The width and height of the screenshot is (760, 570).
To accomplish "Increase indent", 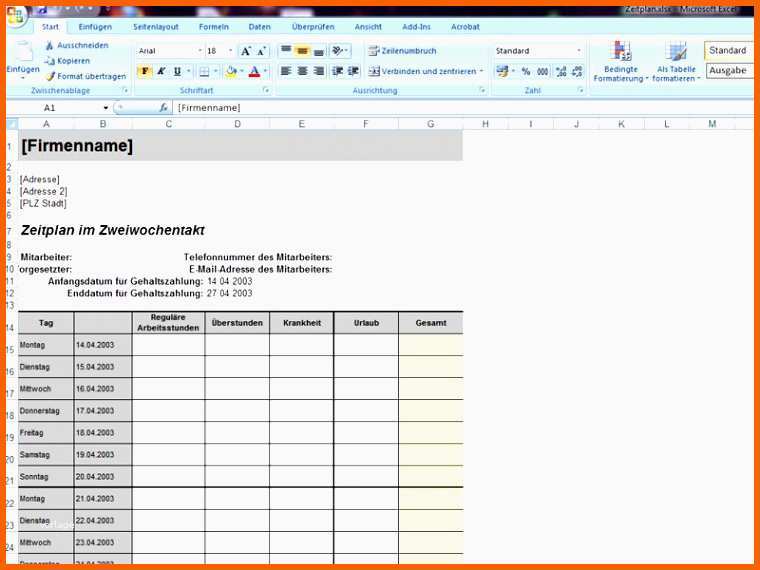I will [x=353, y=71].
